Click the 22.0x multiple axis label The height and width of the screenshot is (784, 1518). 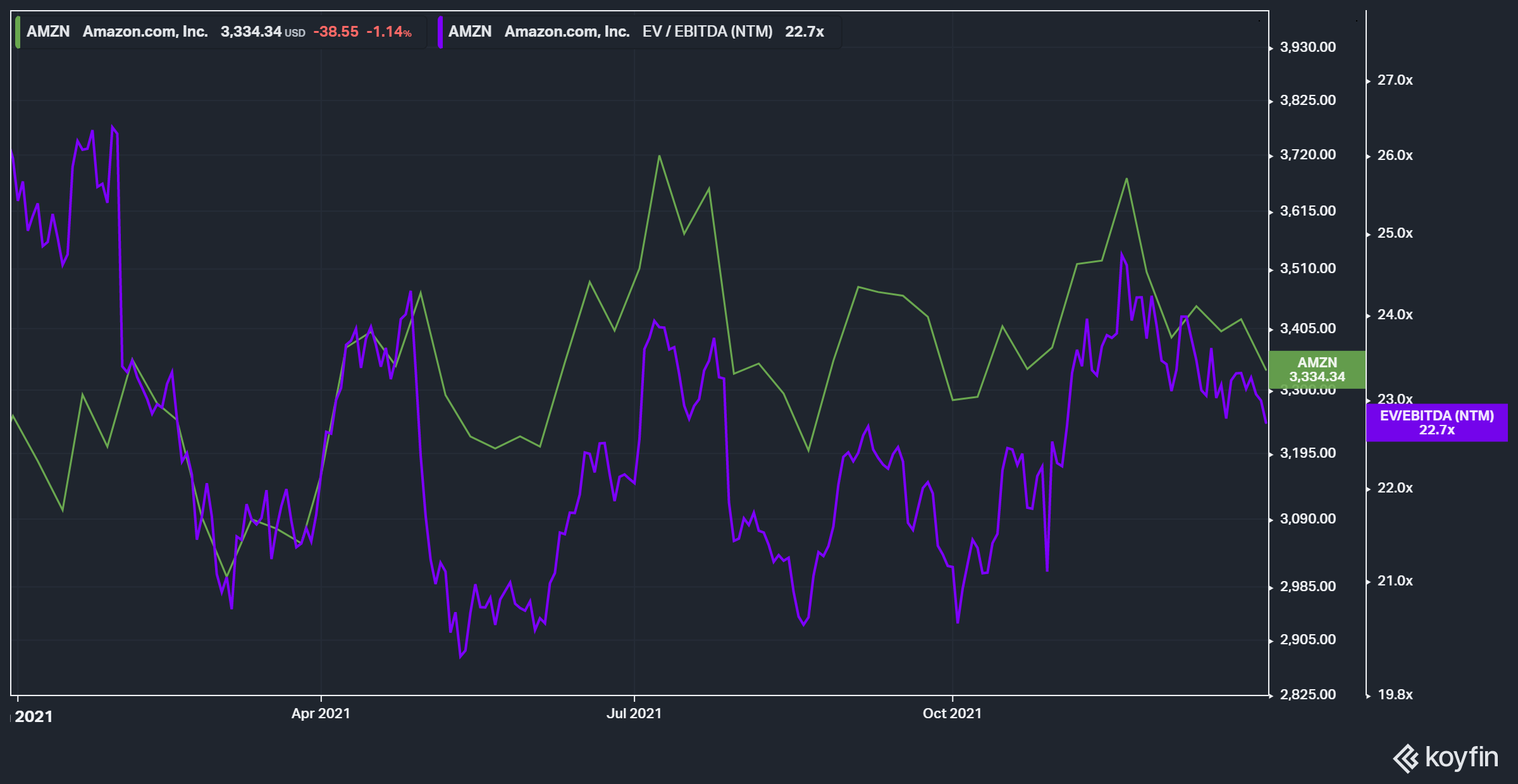1395,488
